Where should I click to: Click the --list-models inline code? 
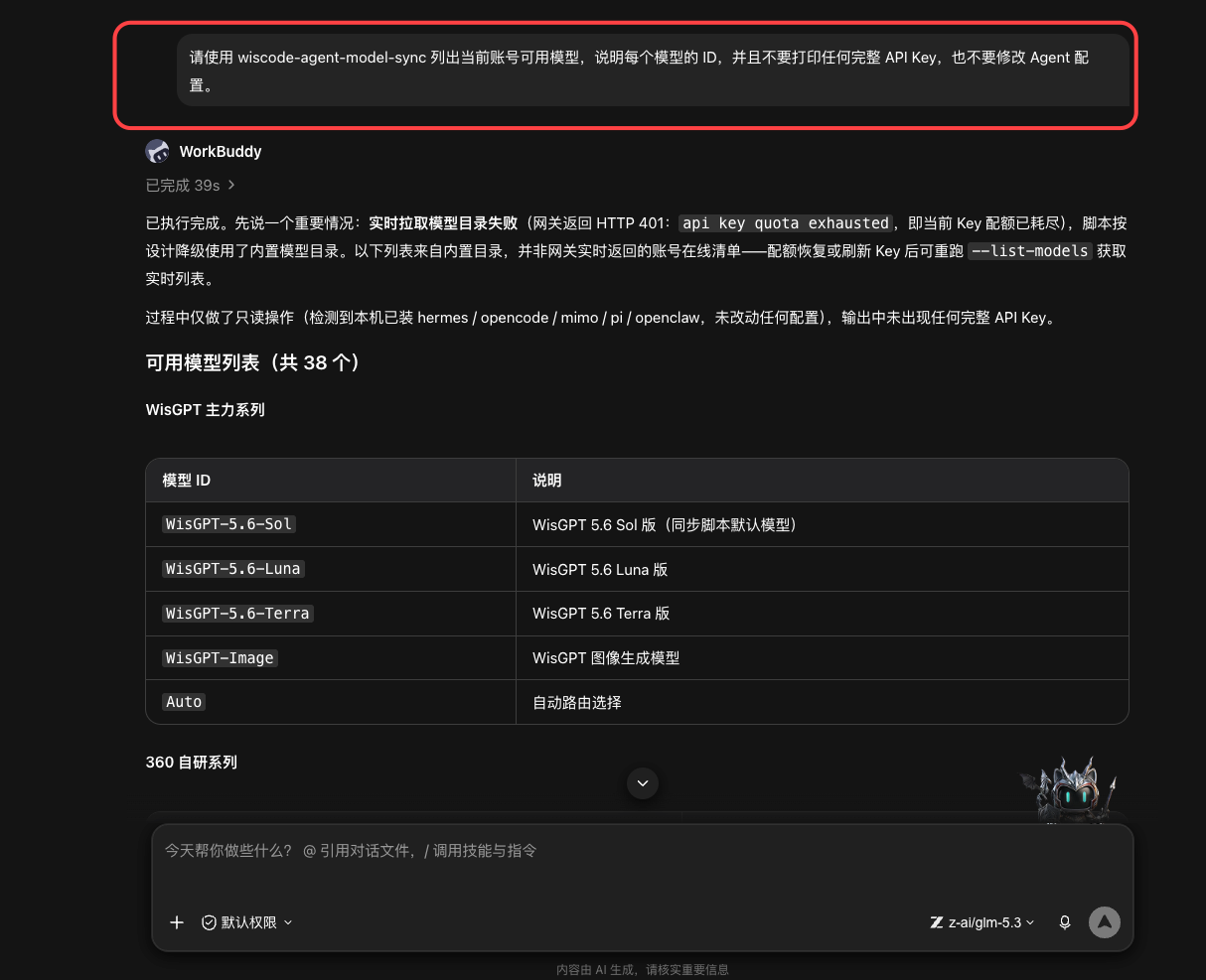(1030, 251)
